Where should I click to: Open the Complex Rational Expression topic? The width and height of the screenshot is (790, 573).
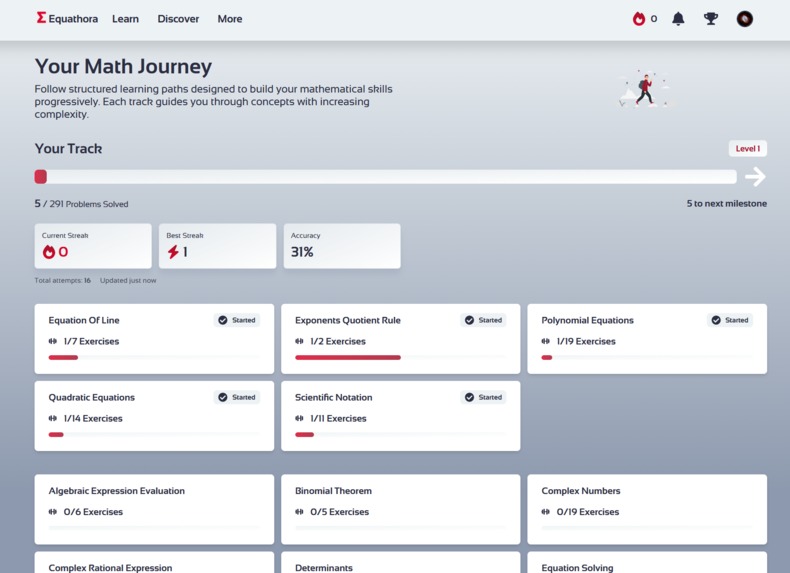154,562
